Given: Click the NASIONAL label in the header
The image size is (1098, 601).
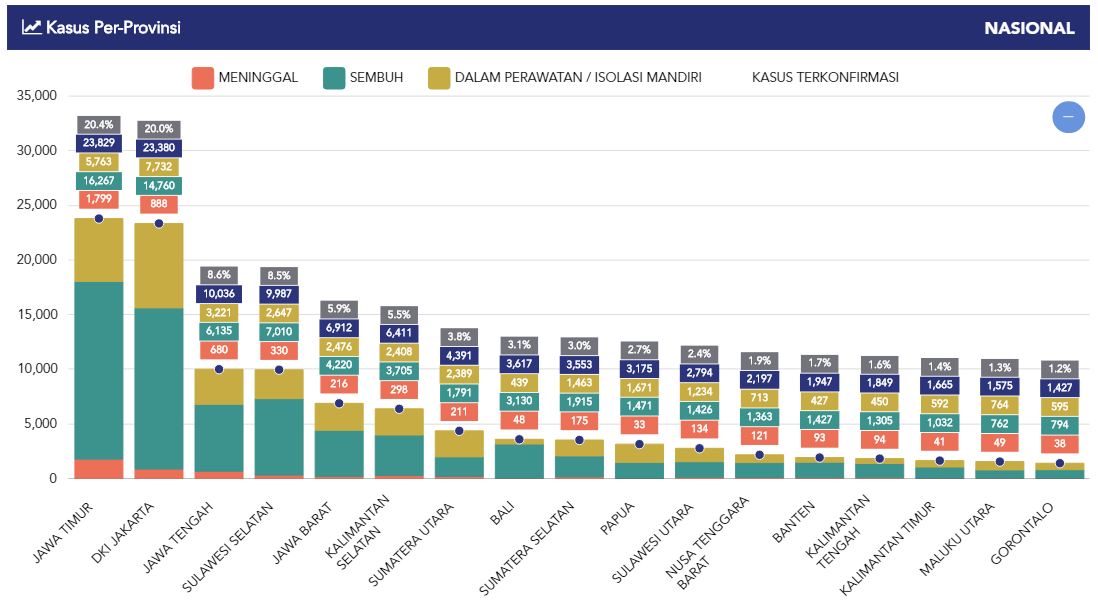Looking at the screenshot, I should click(x=1029, y=28).
